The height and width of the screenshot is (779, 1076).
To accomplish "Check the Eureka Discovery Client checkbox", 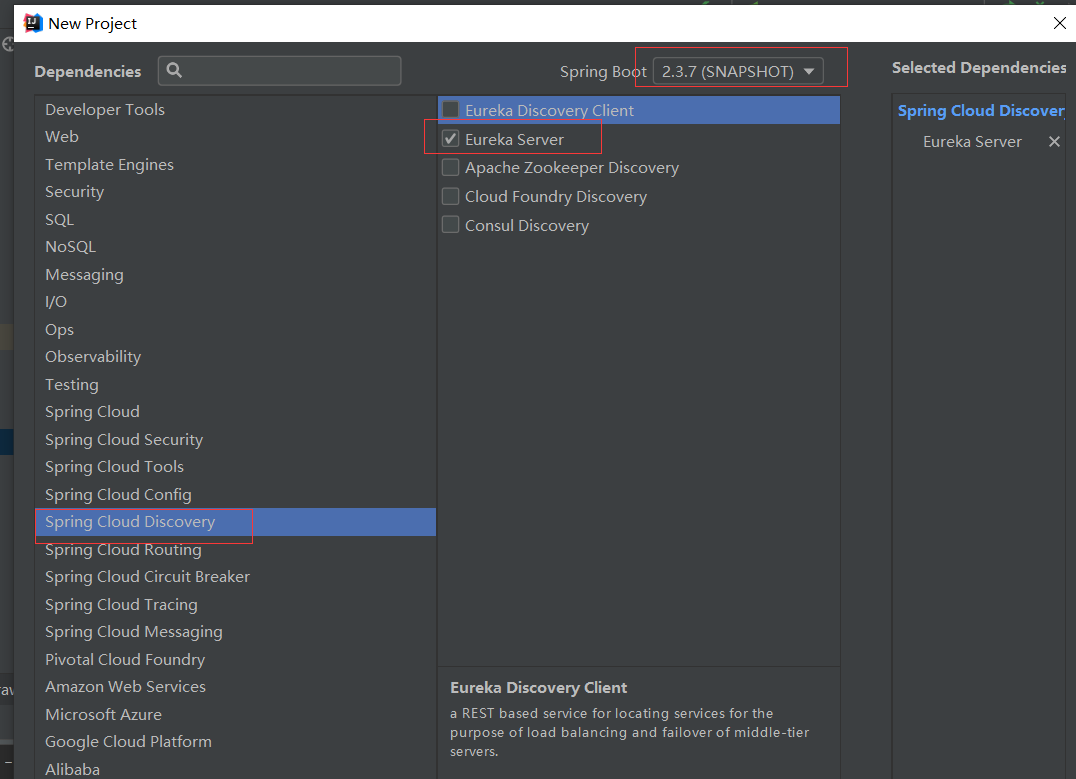I will pos(450,110).
